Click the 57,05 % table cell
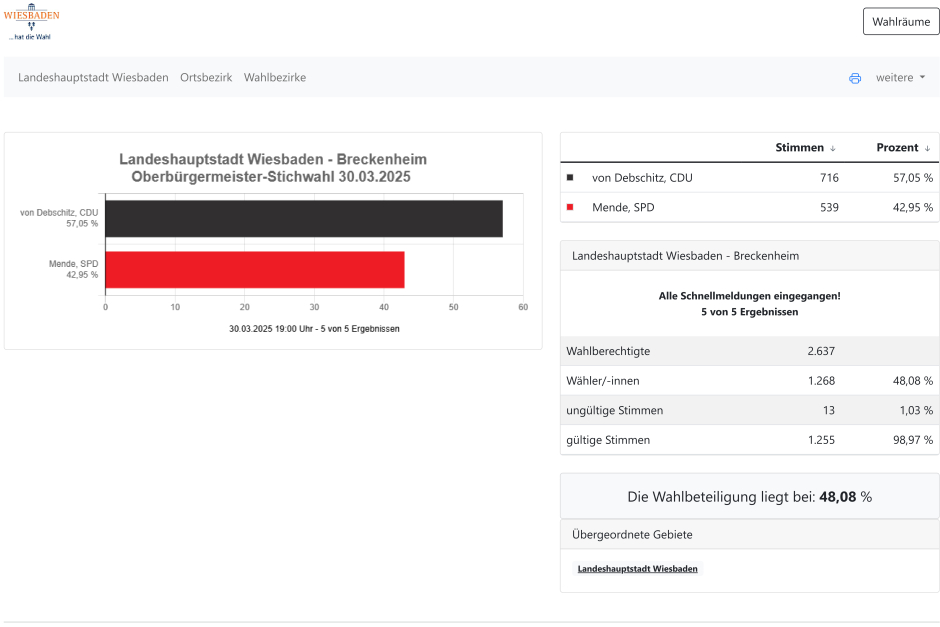The image size is (940, 627). point(913,177)
